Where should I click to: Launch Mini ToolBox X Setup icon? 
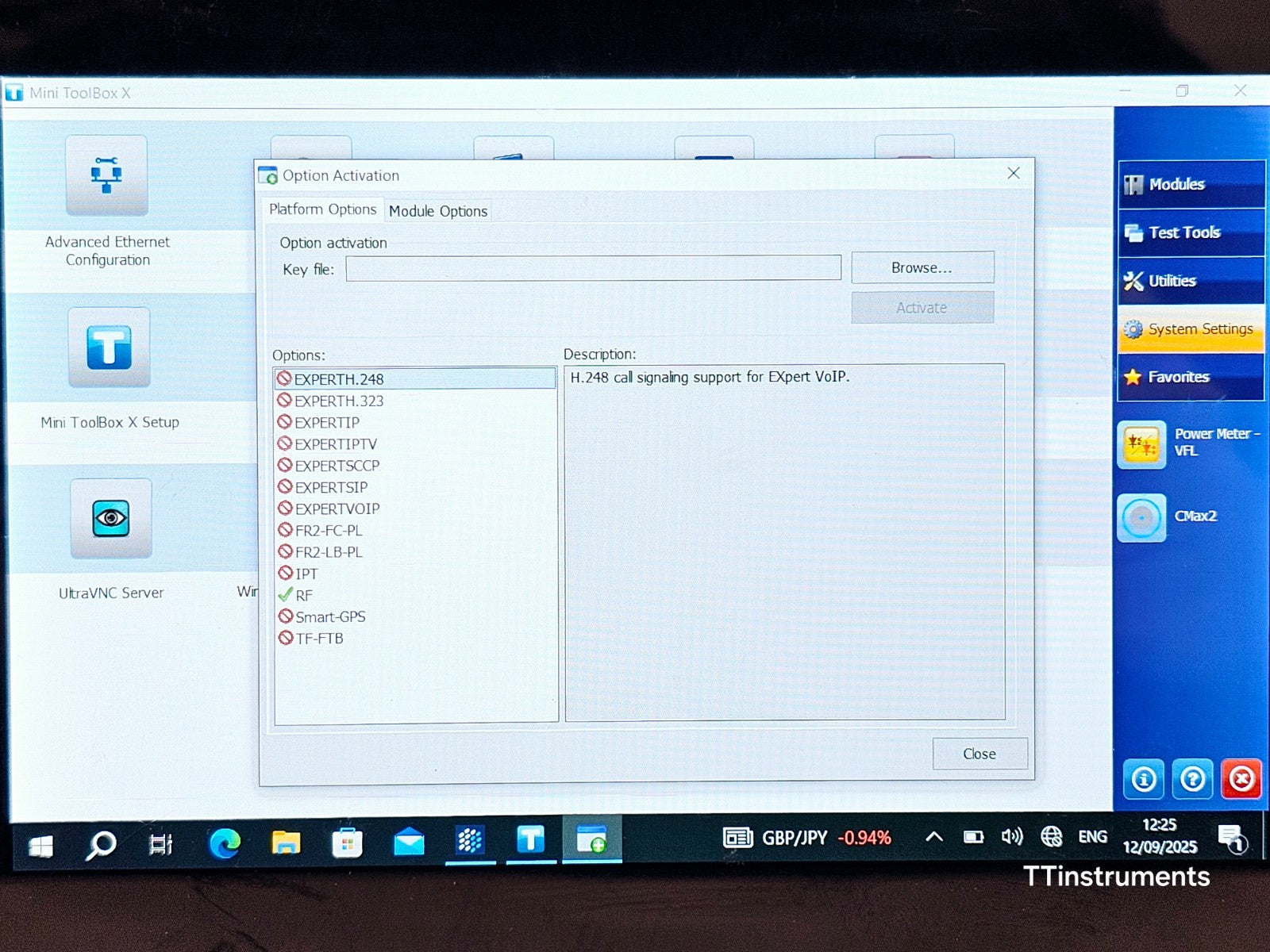[109, 347]
